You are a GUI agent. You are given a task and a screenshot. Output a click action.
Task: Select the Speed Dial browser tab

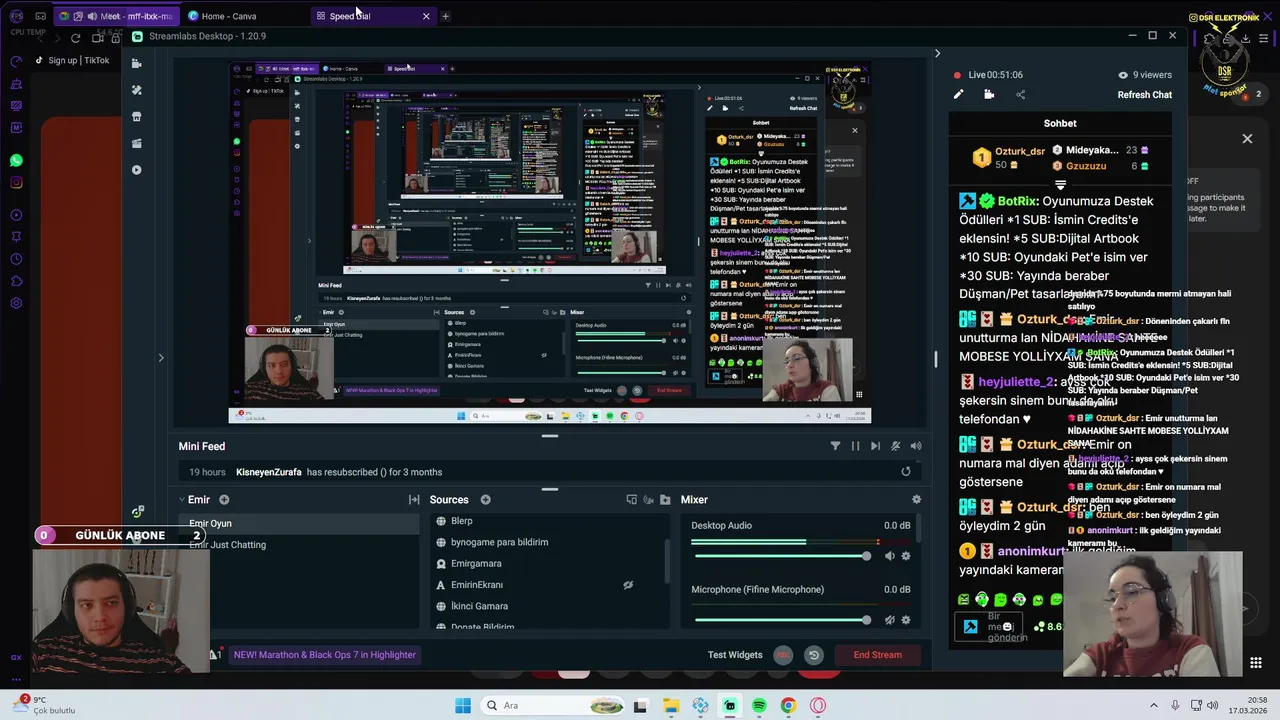371,16
